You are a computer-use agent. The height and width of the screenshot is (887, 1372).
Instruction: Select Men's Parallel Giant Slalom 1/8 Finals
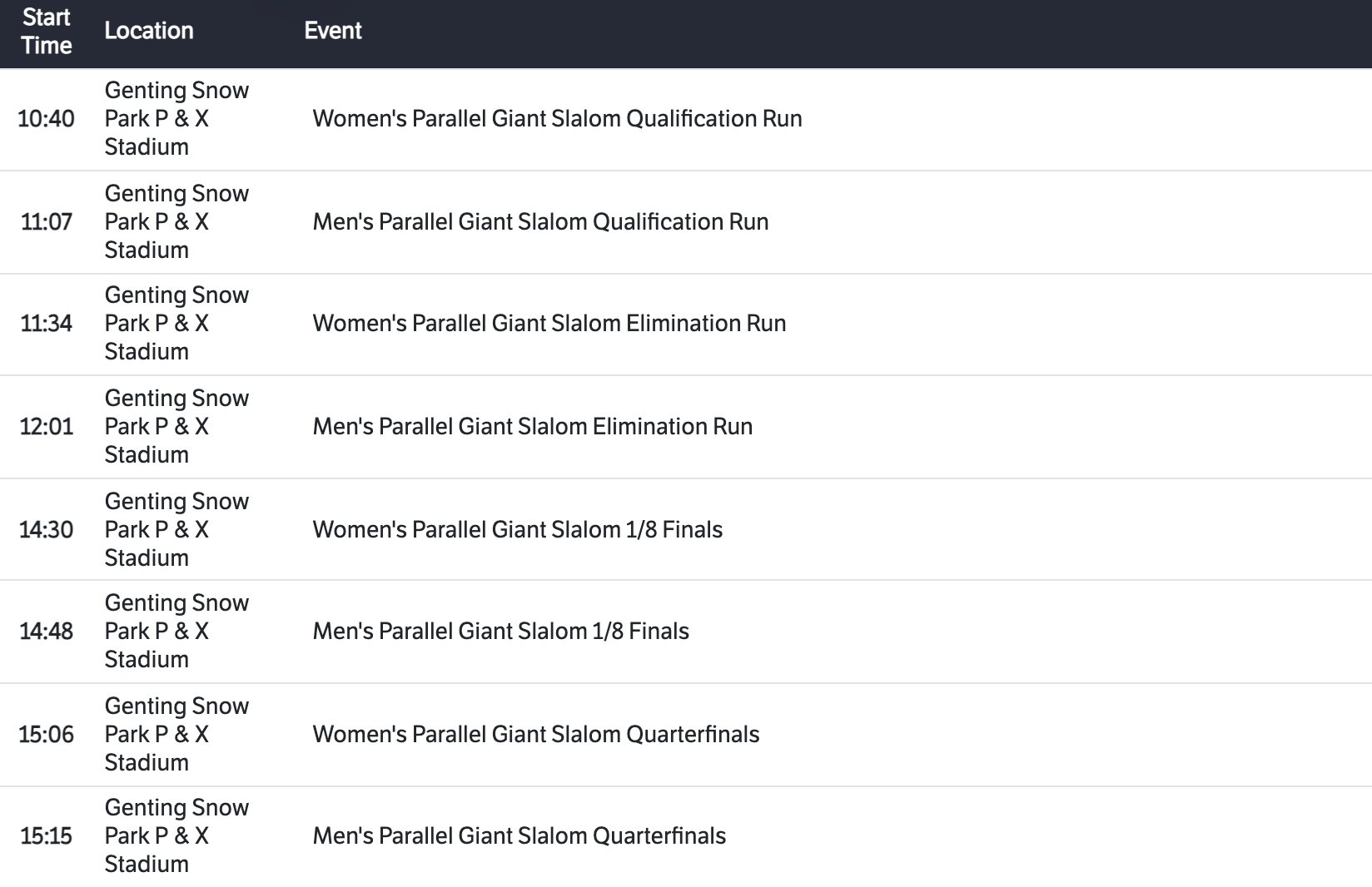pyautogui.click(x=500, y=632)
